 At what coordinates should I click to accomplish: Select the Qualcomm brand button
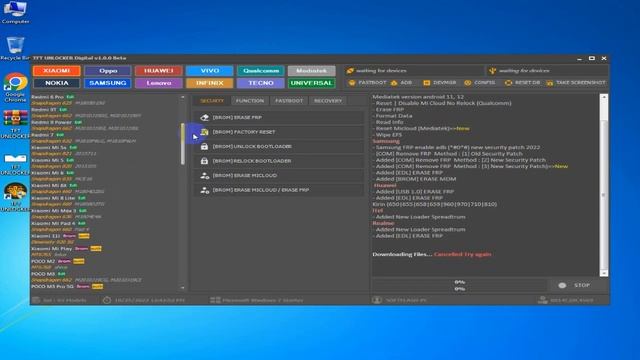tap(261, 71)
